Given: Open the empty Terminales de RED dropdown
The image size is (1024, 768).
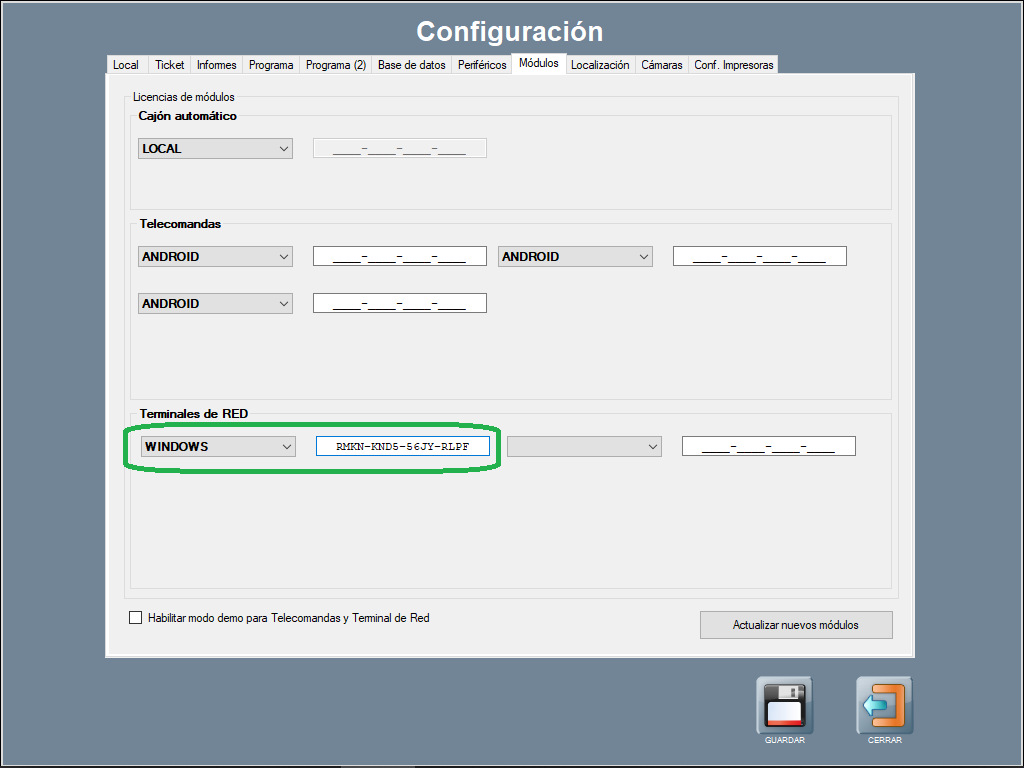Looking at the screenshot, I should pyautogui.click(x=584, y=447).
